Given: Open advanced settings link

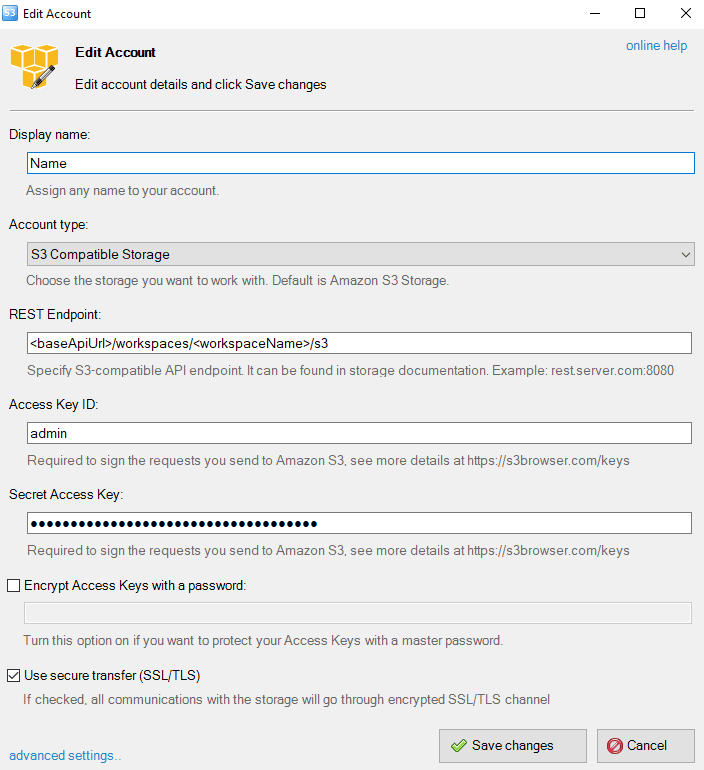Looking at the screenshot, I should (65, 755).
